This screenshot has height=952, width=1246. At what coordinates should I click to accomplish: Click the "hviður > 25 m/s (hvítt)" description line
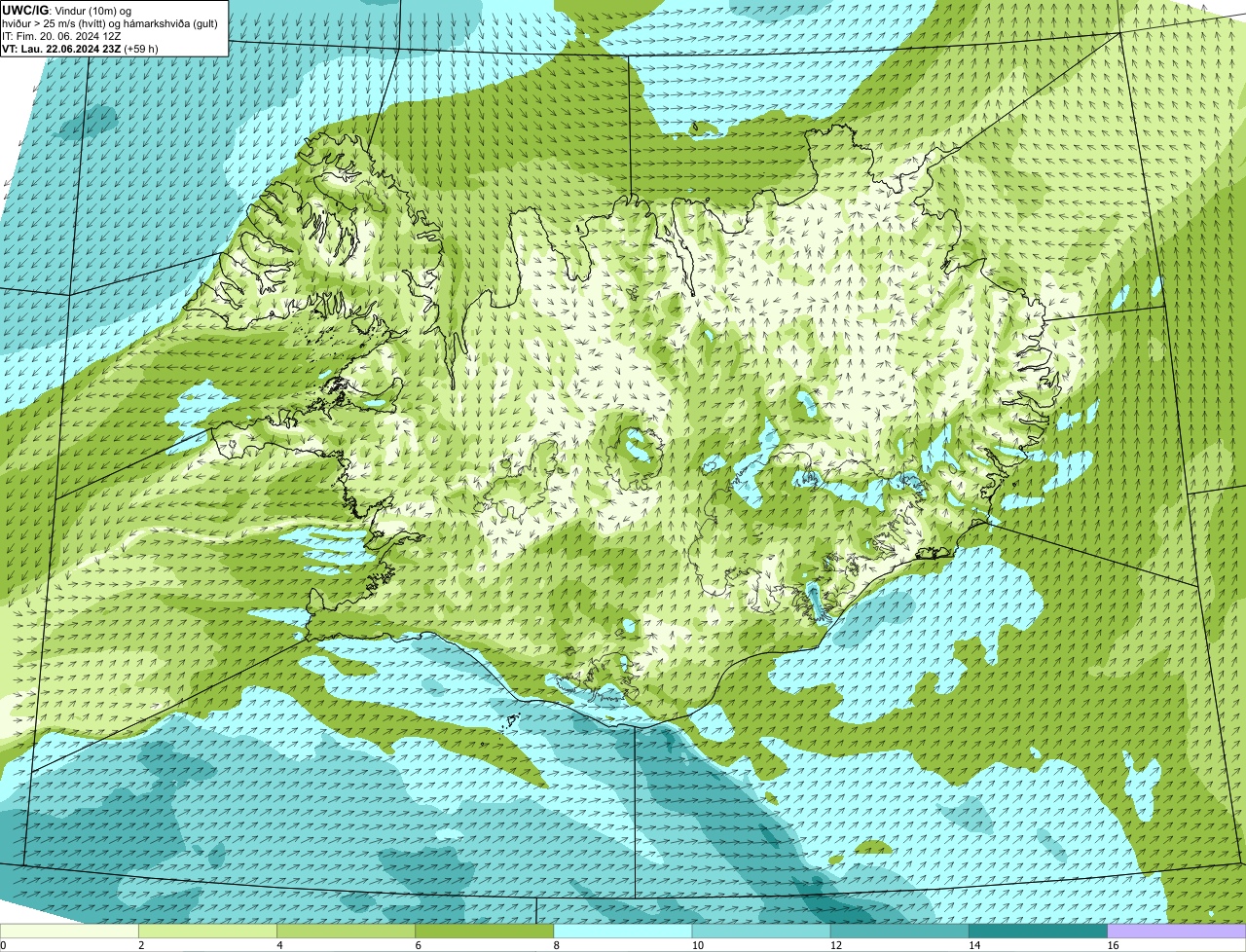click(112, 22)
